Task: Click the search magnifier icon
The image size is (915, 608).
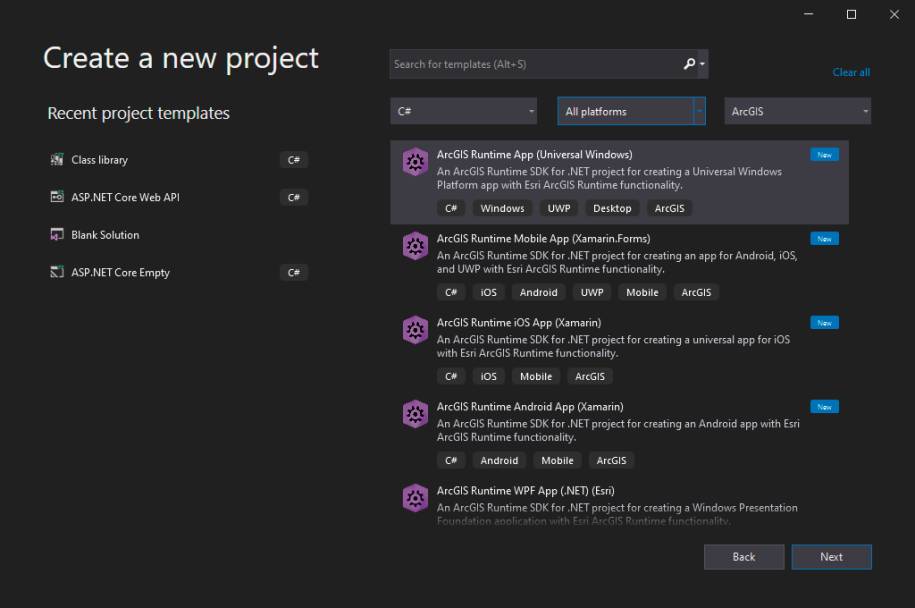Action: click(689, 64)
